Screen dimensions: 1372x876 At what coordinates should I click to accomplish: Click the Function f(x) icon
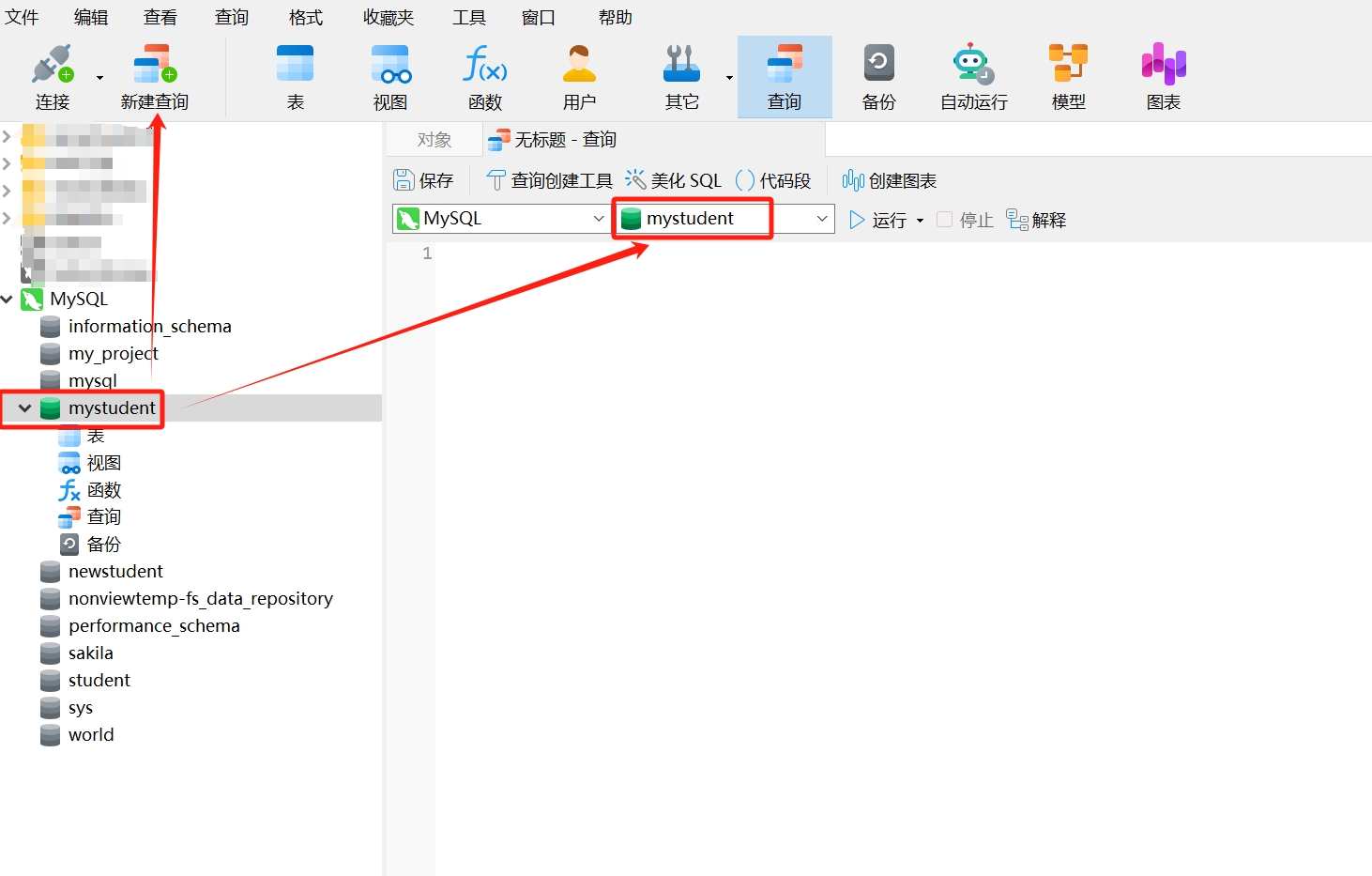point(485,65)
